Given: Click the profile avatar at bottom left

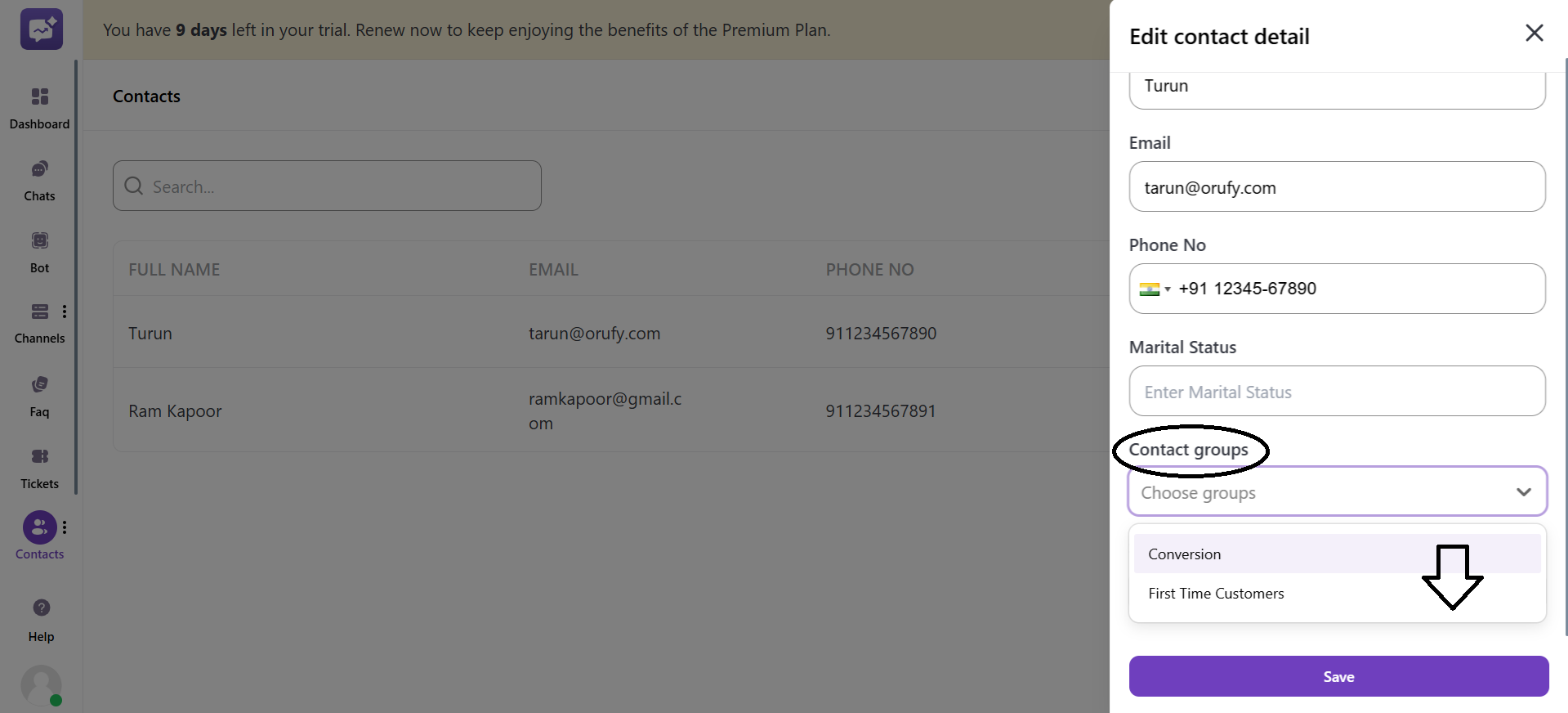Looking at the screenshot, I should click(x=41, y=685).
